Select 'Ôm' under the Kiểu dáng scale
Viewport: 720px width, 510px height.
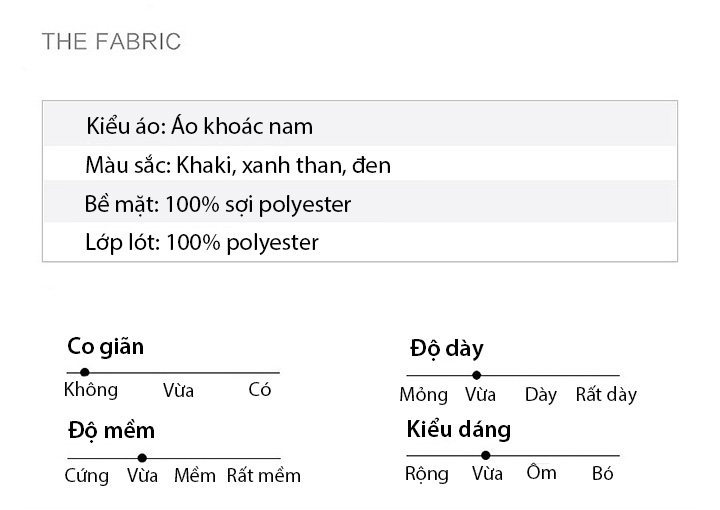[x=541, y=472]
